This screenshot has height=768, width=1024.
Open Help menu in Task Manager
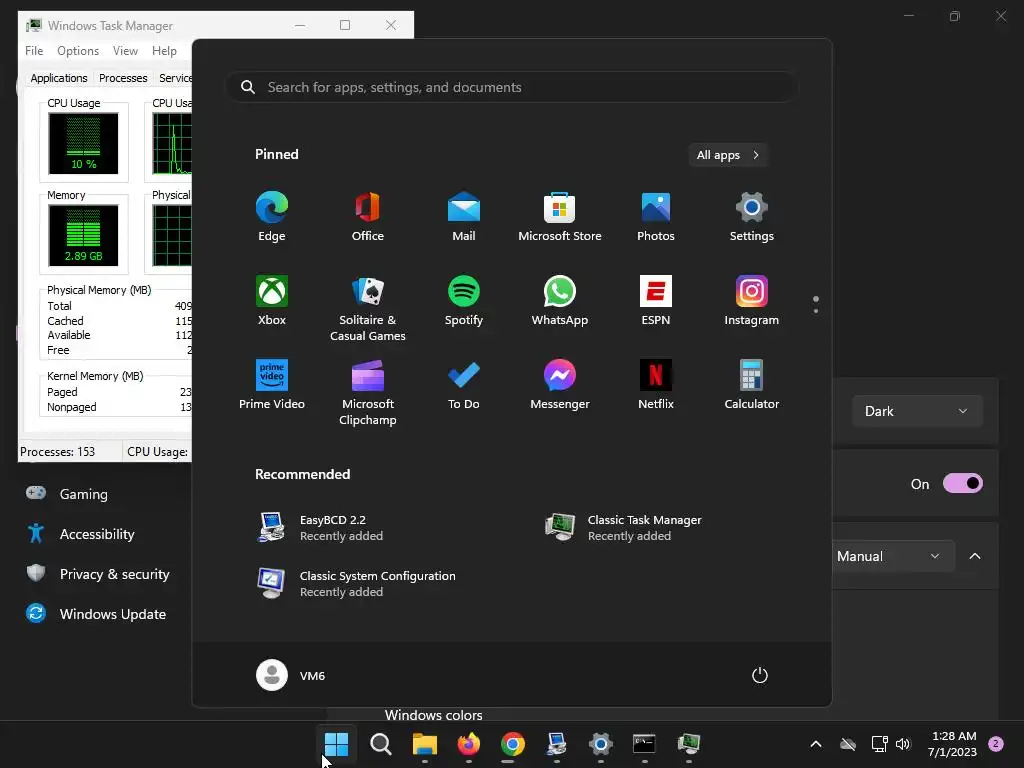[164, 51]
